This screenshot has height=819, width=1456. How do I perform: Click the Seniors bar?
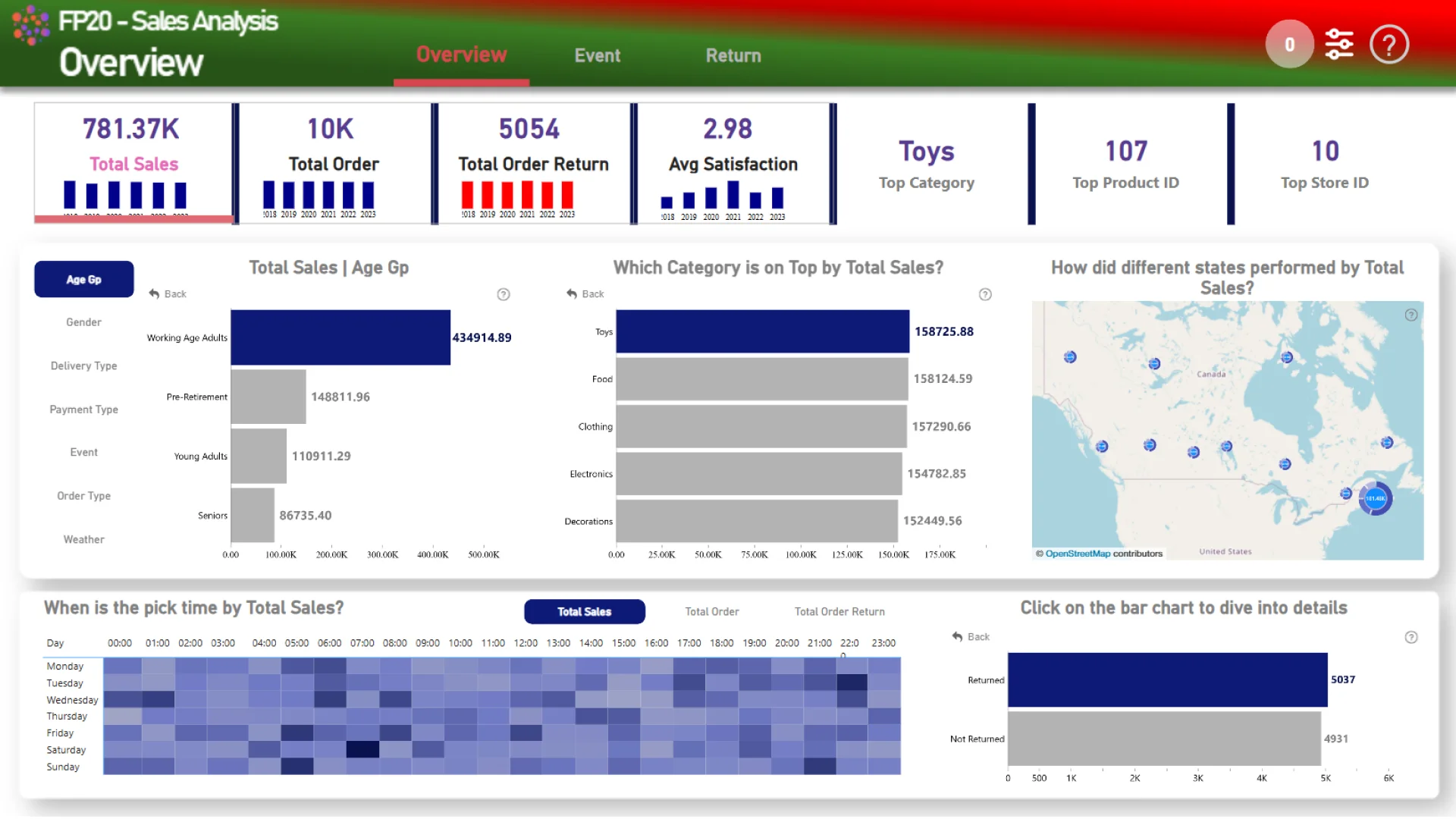253,515
